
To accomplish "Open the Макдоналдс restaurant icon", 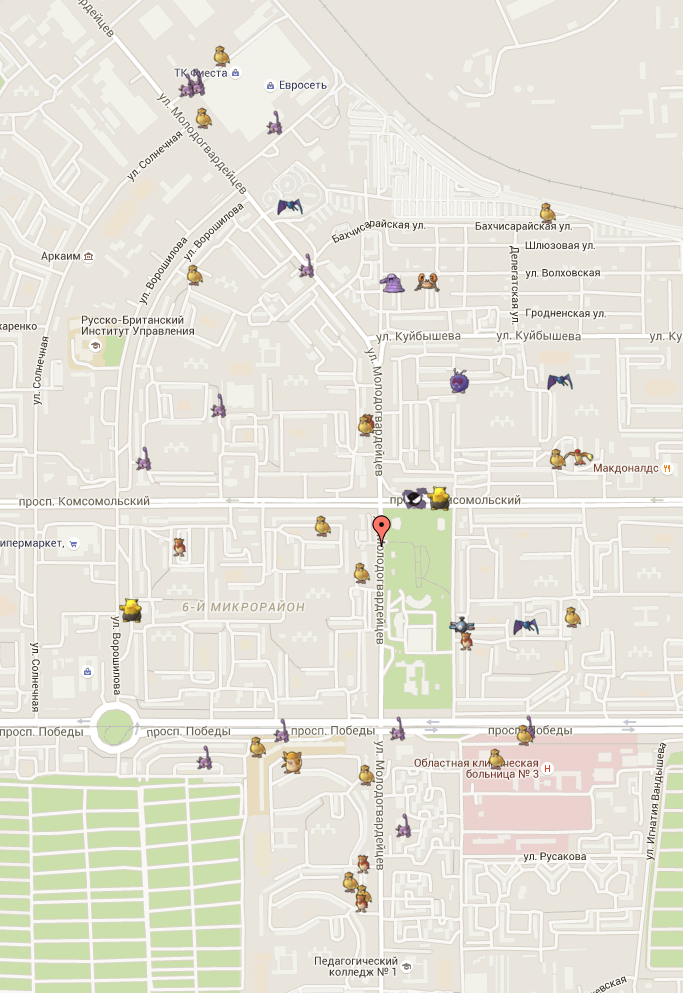I will pos(667,469).
